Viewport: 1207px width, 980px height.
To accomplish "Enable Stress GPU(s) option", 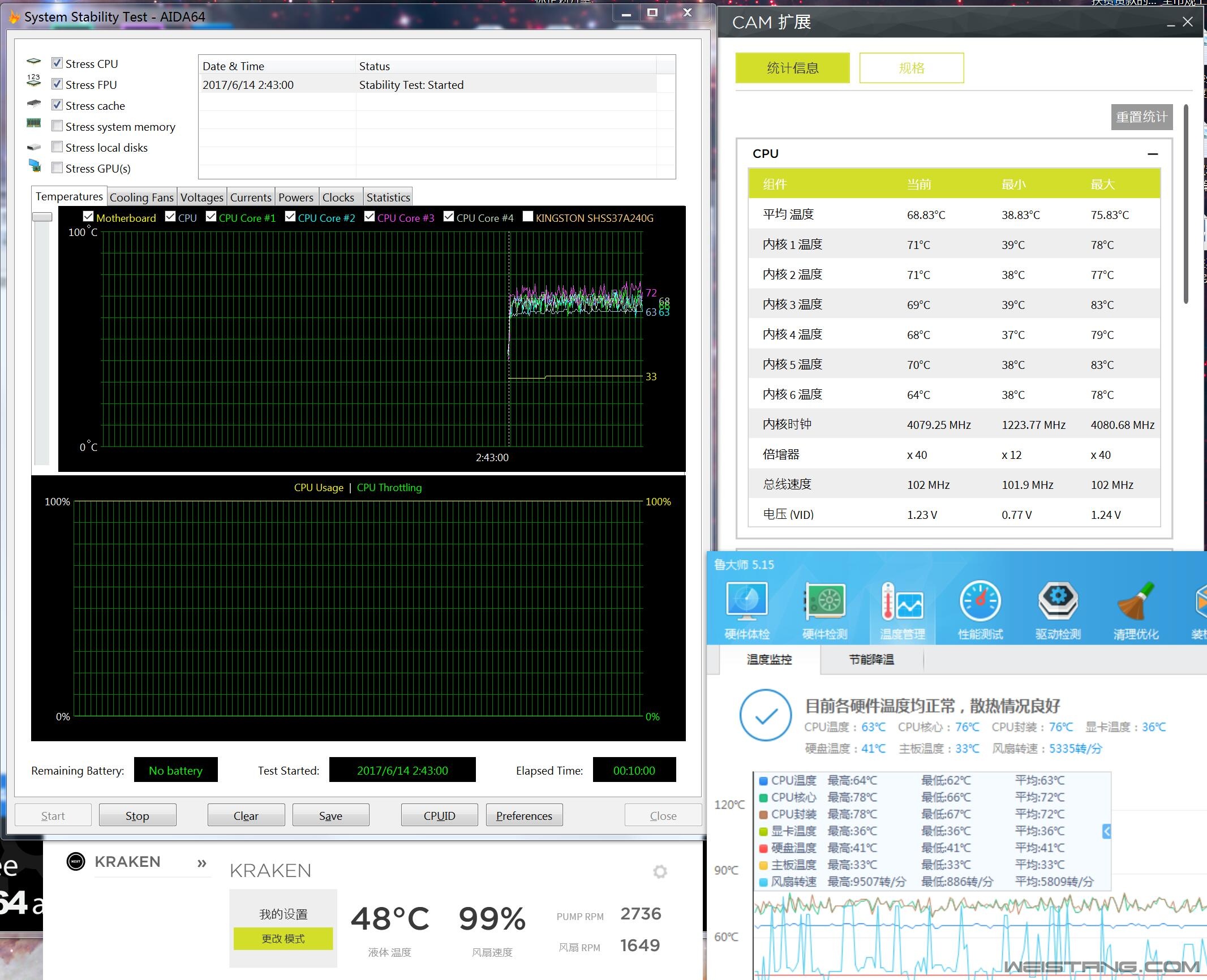I will 57,167.
